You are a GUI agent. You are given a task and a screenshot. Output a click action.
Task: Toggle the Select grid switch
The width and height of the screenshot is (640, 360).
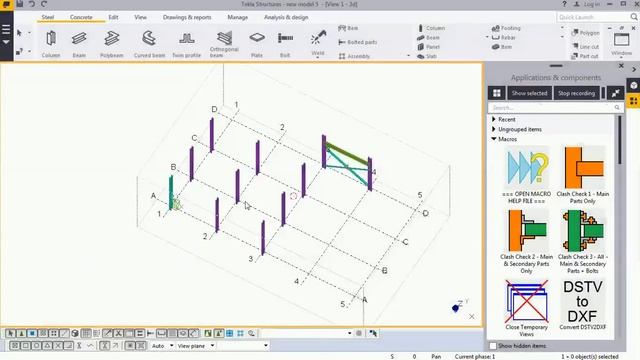tap(86, 333)
